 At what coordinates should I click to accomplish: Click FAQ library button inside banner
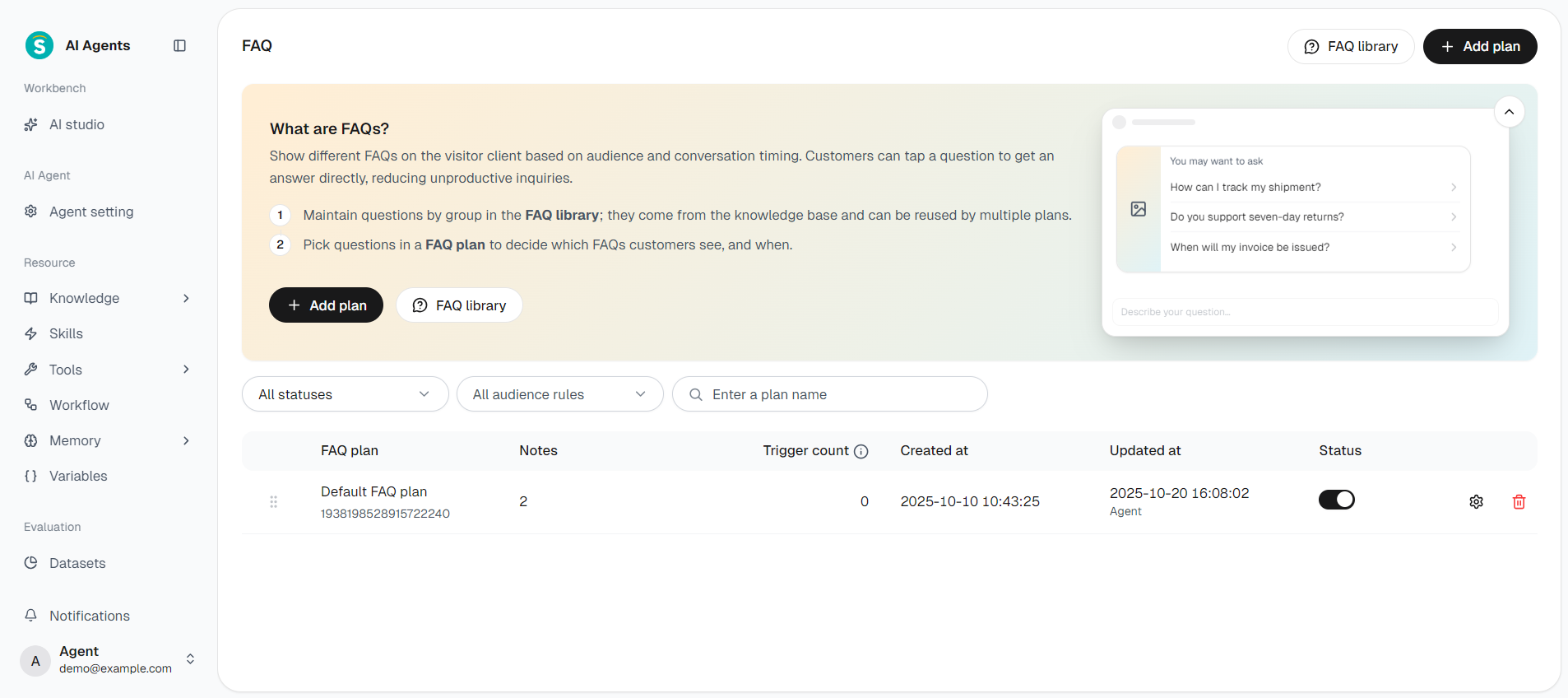click(x=459, y=305)
